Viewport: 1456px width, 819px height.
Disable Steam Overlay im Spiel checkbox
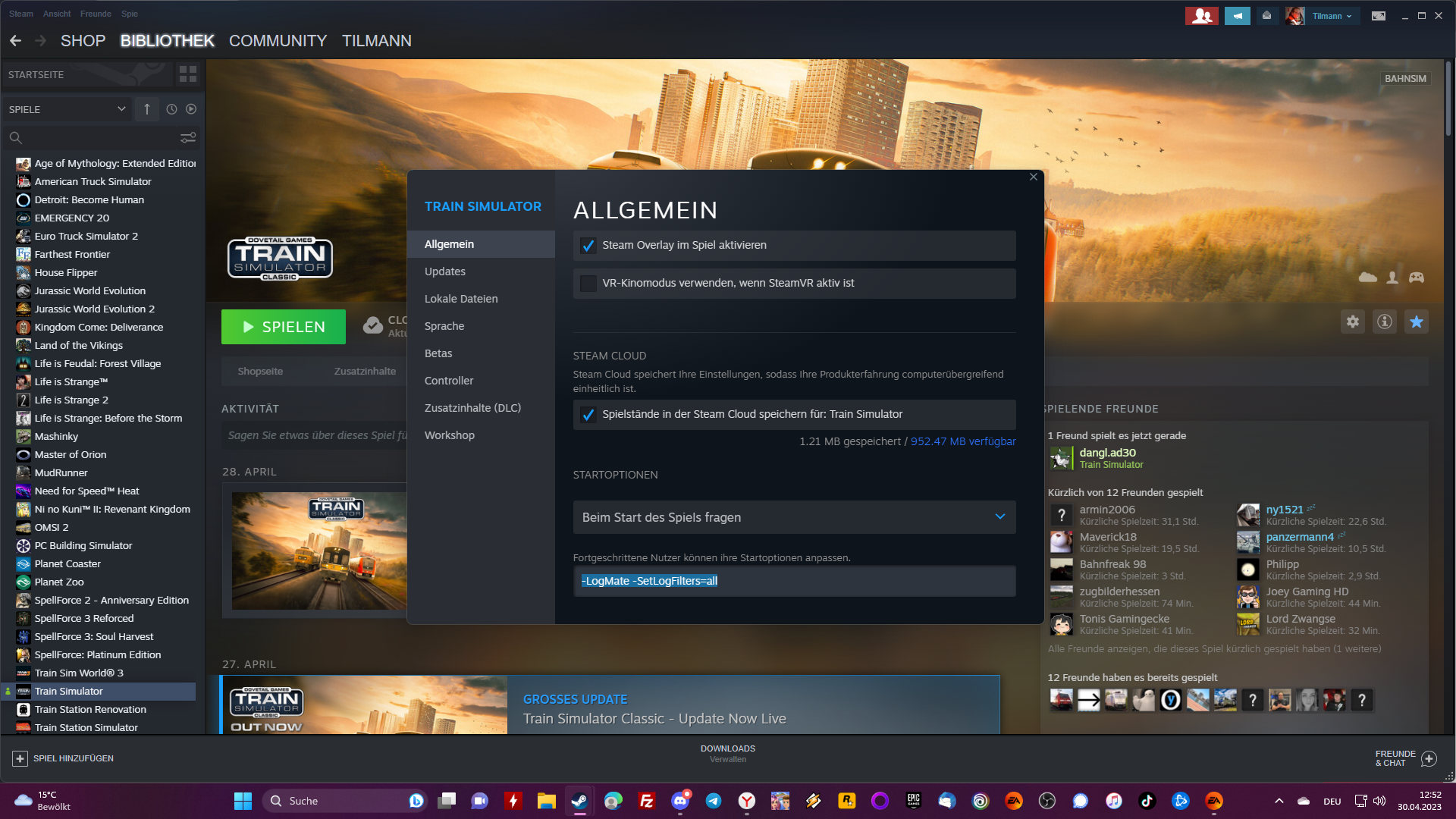coord(588,246)
